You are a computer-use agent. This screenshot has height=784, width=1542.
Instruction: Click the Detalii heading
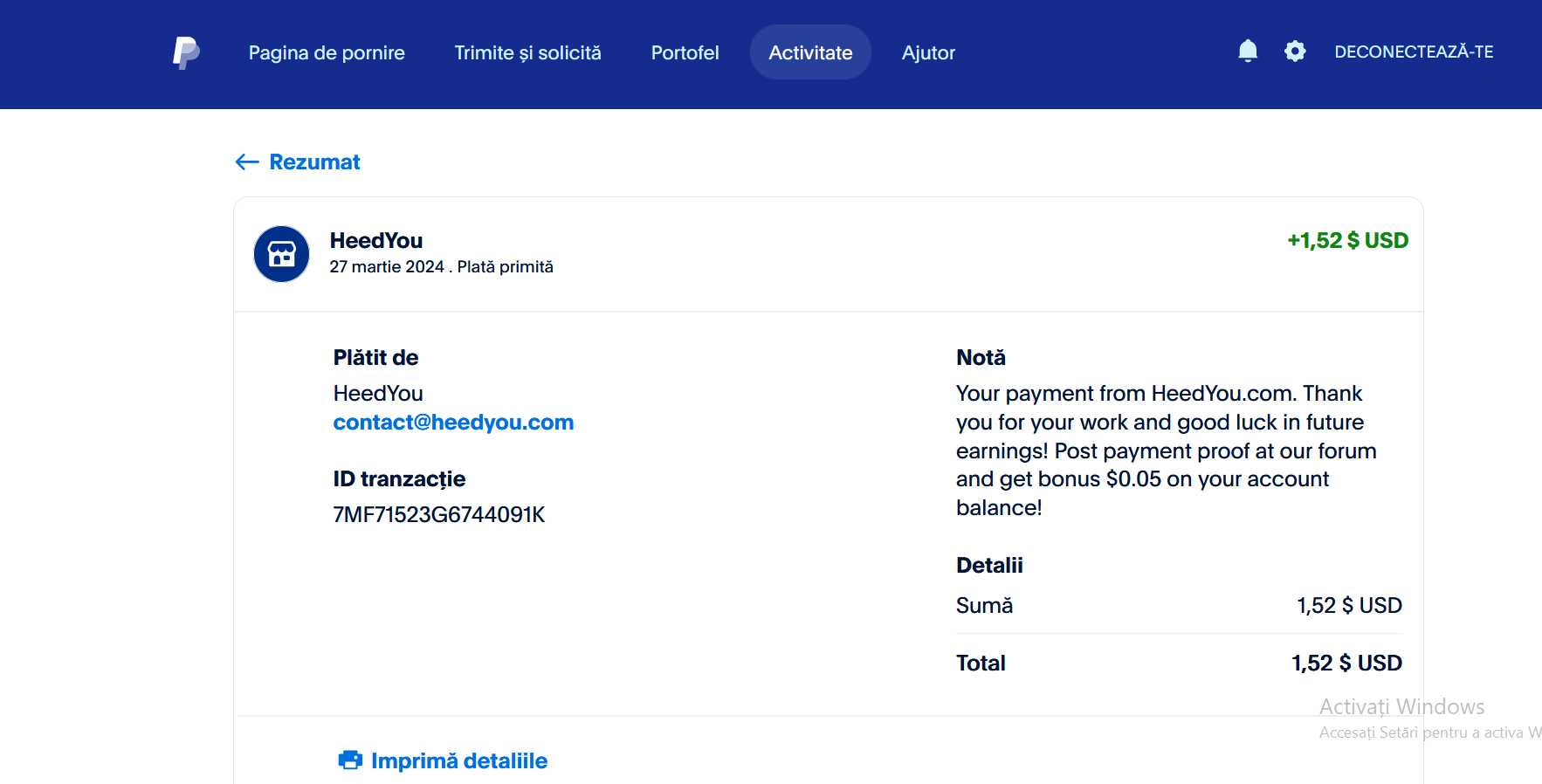pos(989,565)
